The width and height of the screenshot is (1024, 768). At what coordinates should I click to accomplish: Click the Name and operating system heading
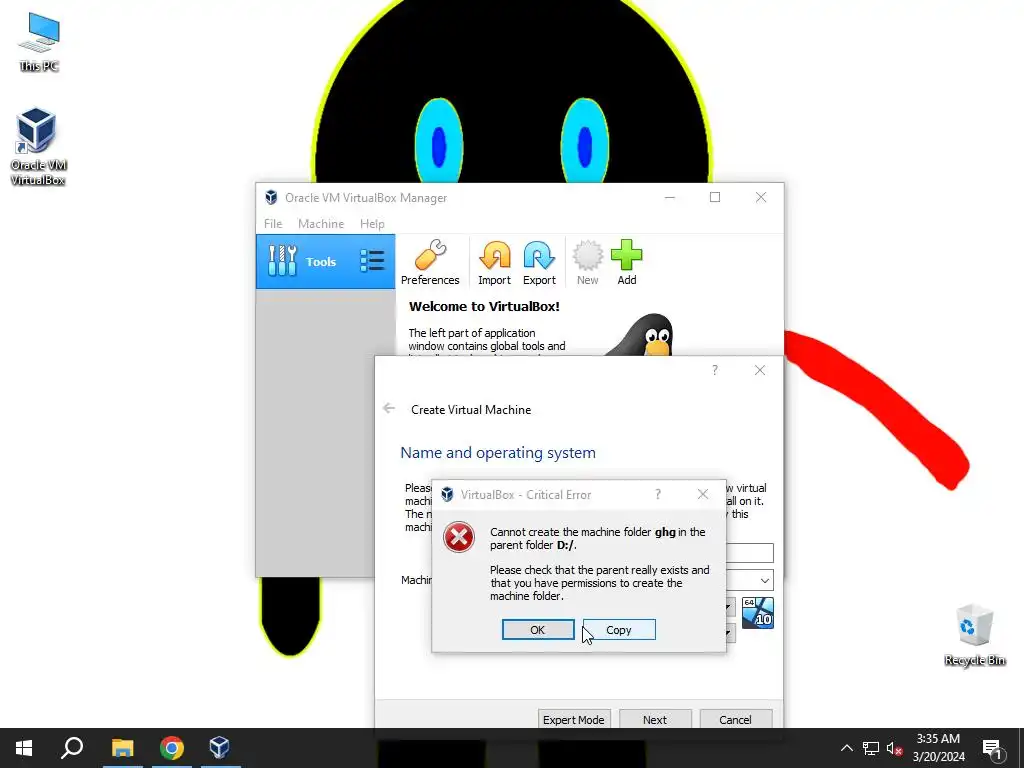498,453
